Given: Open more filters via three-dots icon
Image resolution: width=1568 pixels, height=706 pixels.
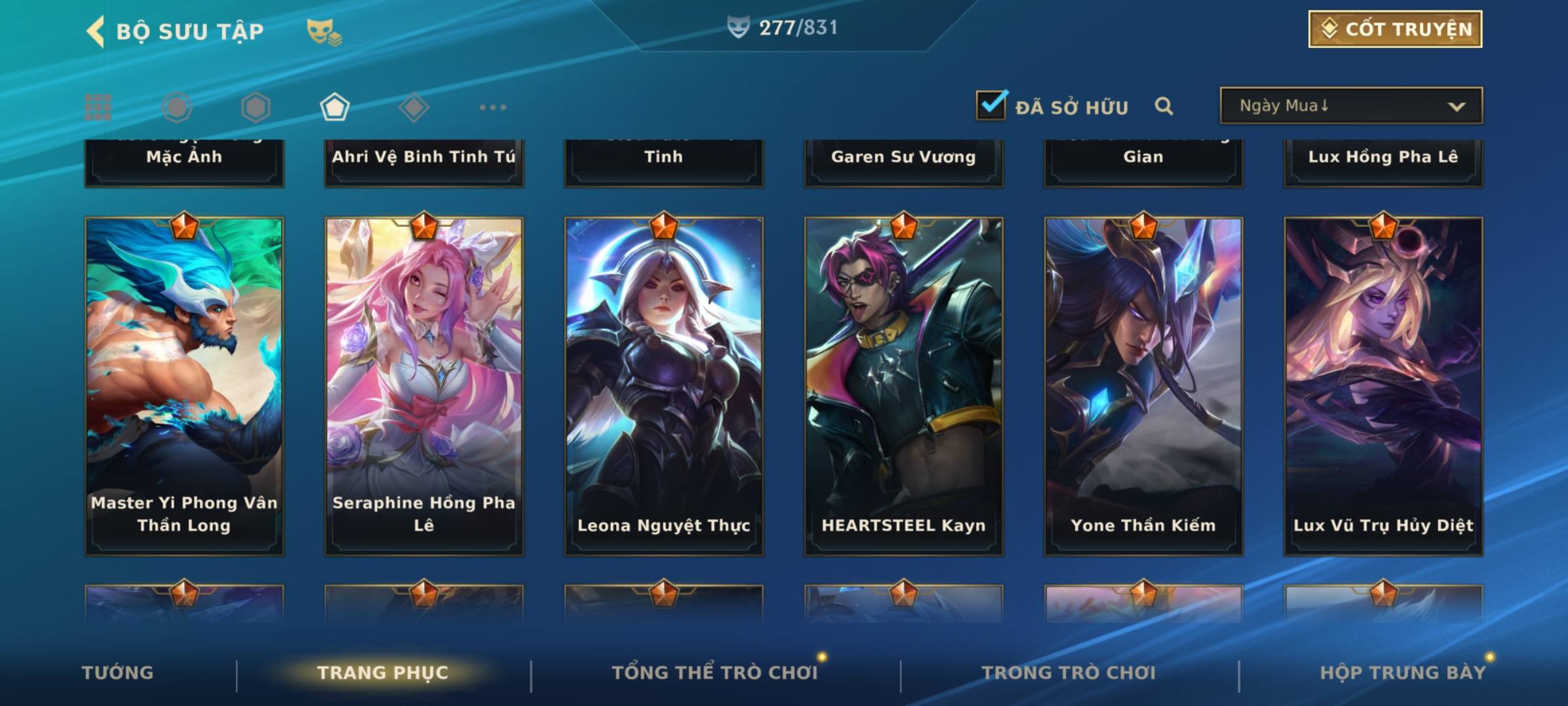Looking at the screenshot, I should point(493,107).
